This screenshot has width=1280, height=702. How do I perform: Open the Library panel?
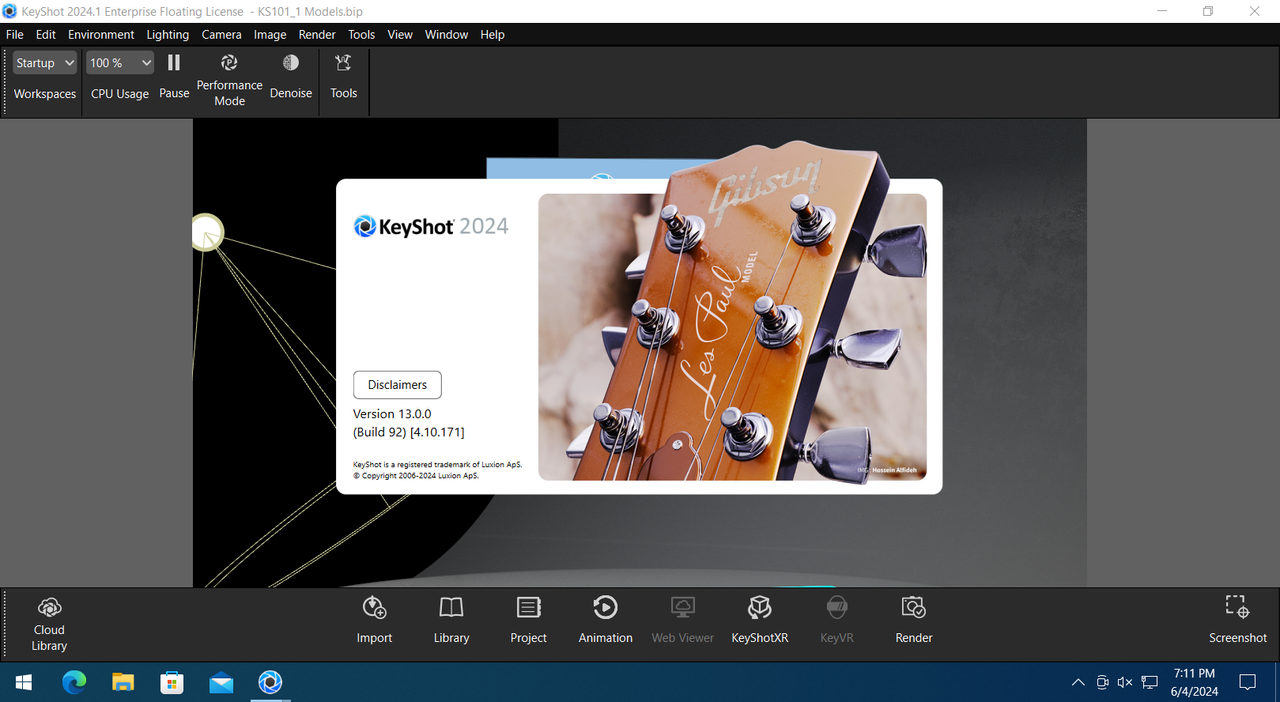point(451,620)
